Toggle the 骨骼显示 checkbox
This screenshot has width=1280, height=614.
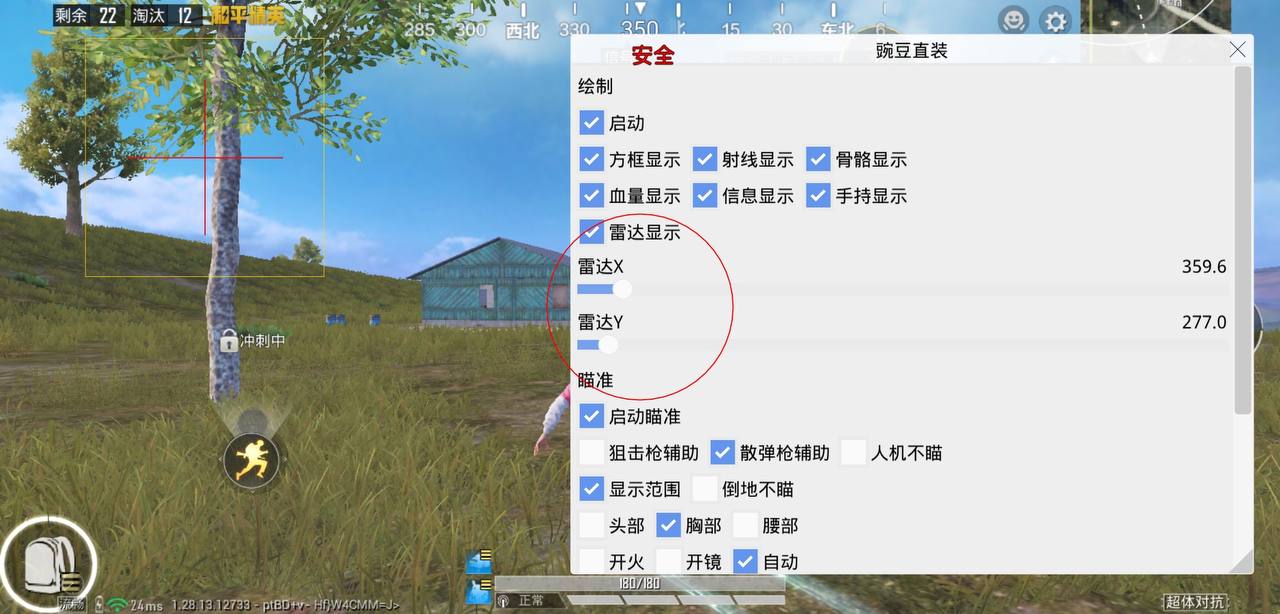(x=818, y=159)
